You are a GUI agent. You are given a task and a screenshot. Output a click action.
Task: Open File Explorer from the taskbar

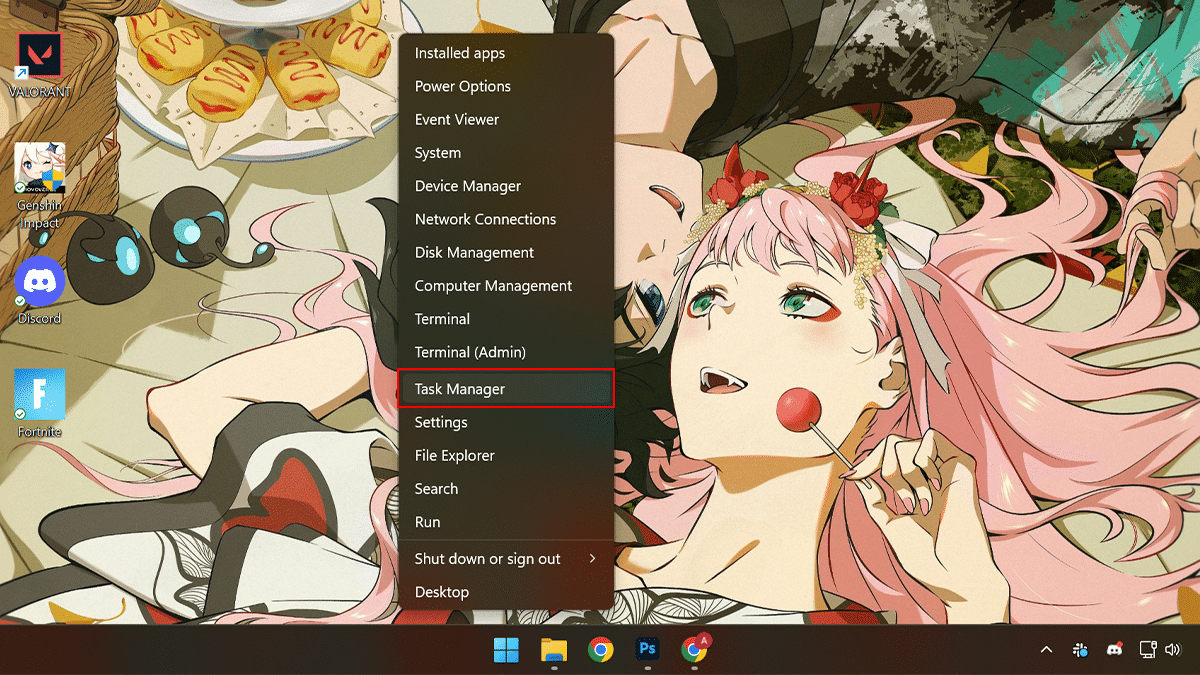[x=554, y=650]
